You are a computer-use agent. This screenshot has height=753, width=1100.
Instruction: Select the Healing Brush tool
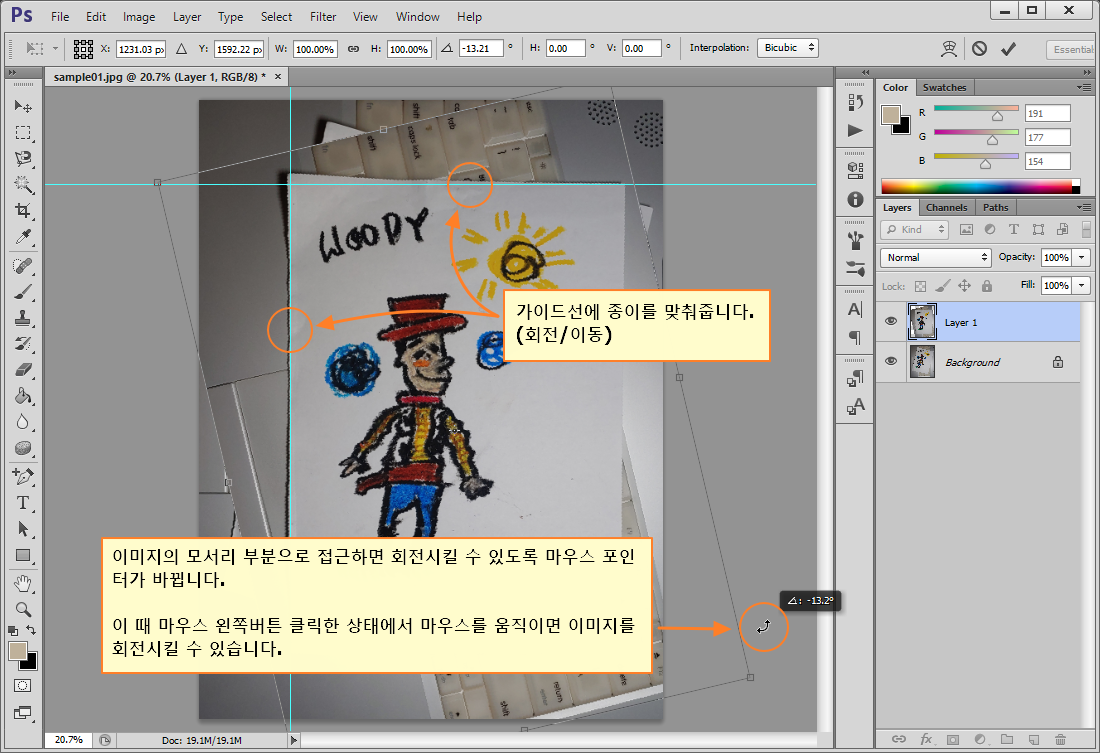(x=22, y=266)
